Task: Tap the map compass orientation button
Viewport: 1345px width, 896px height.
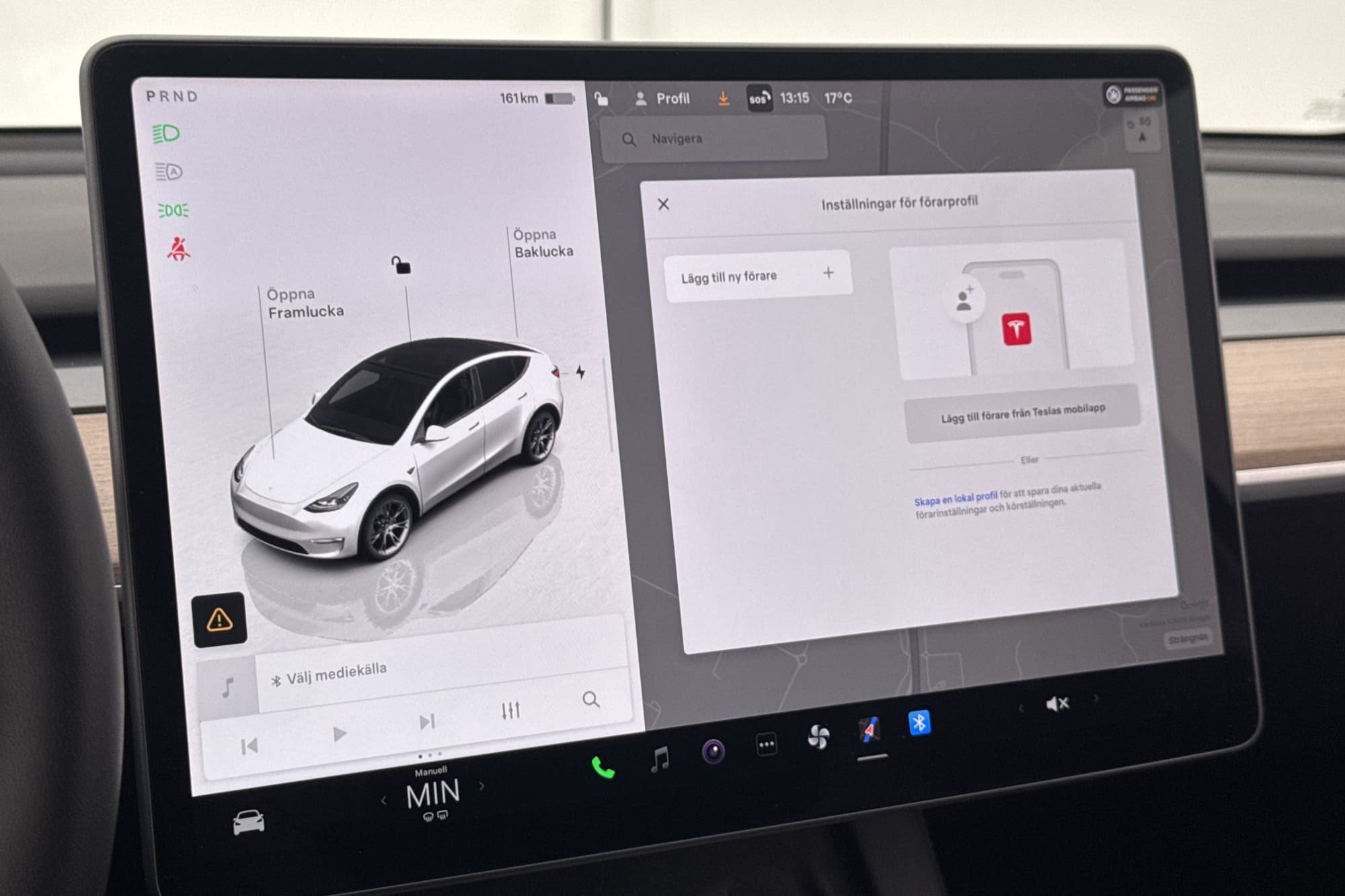Action: tap(1142, 132)
